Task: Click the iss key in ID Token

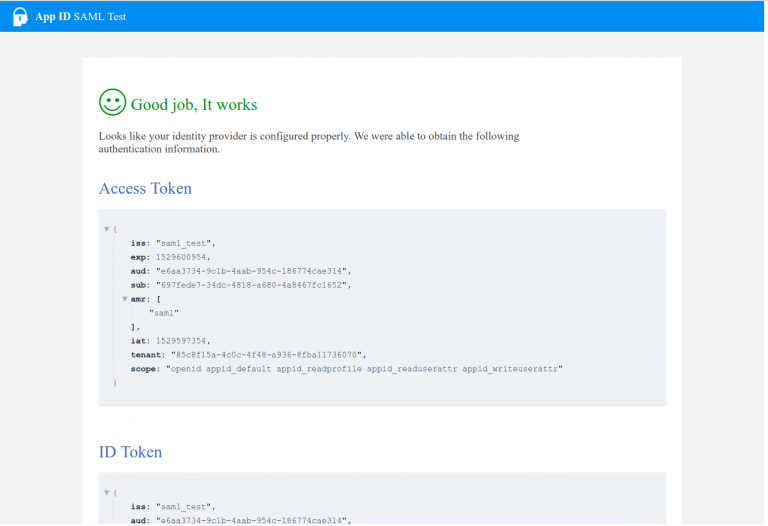Action: click(139, 507)
